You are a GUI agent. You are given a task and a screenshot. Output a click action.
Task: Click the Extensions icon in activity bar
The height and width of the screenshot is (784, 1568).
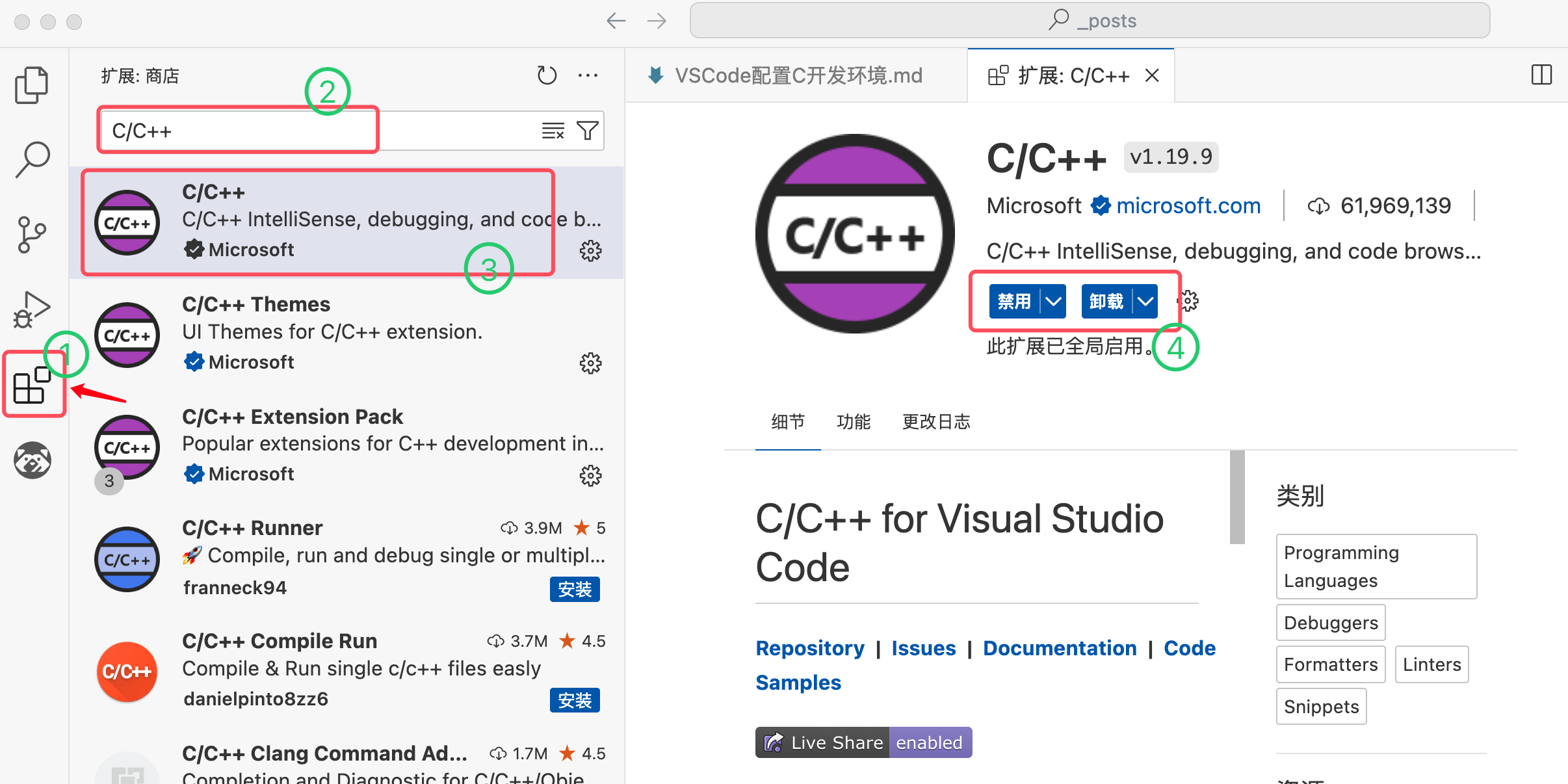click(31, 385)
